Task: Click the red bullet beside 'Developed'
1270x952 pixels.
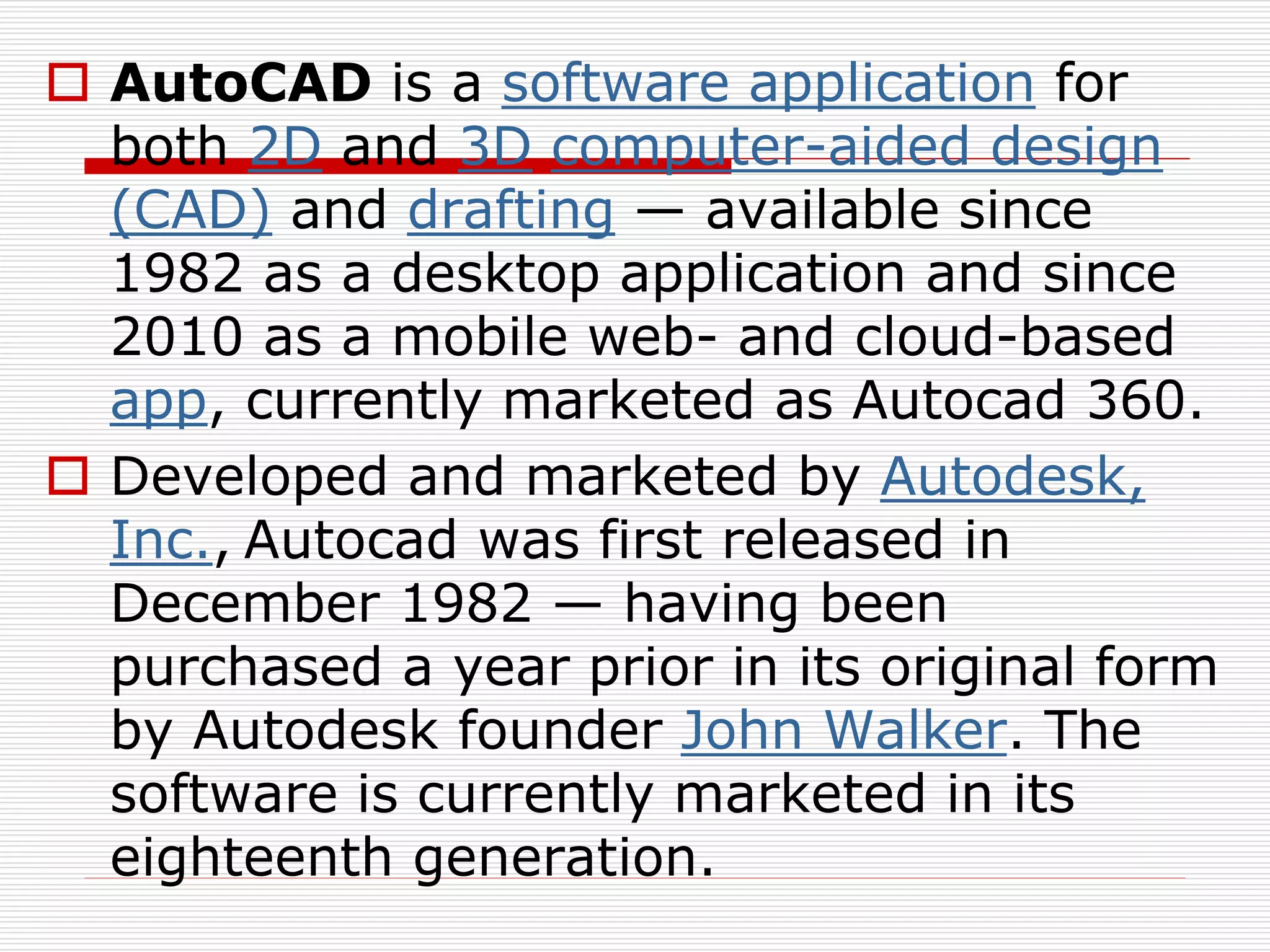Action: point(68,476)
